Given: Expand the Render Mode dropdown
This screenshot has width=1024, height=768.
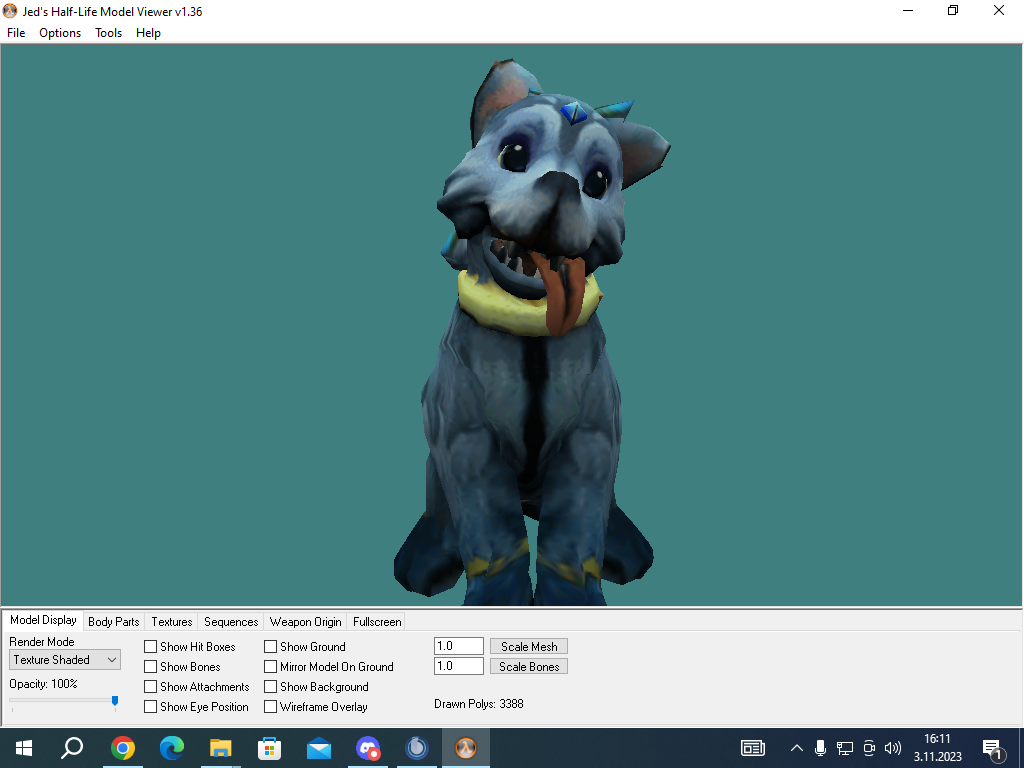Looking at the screenshot, I should point(65,660).
